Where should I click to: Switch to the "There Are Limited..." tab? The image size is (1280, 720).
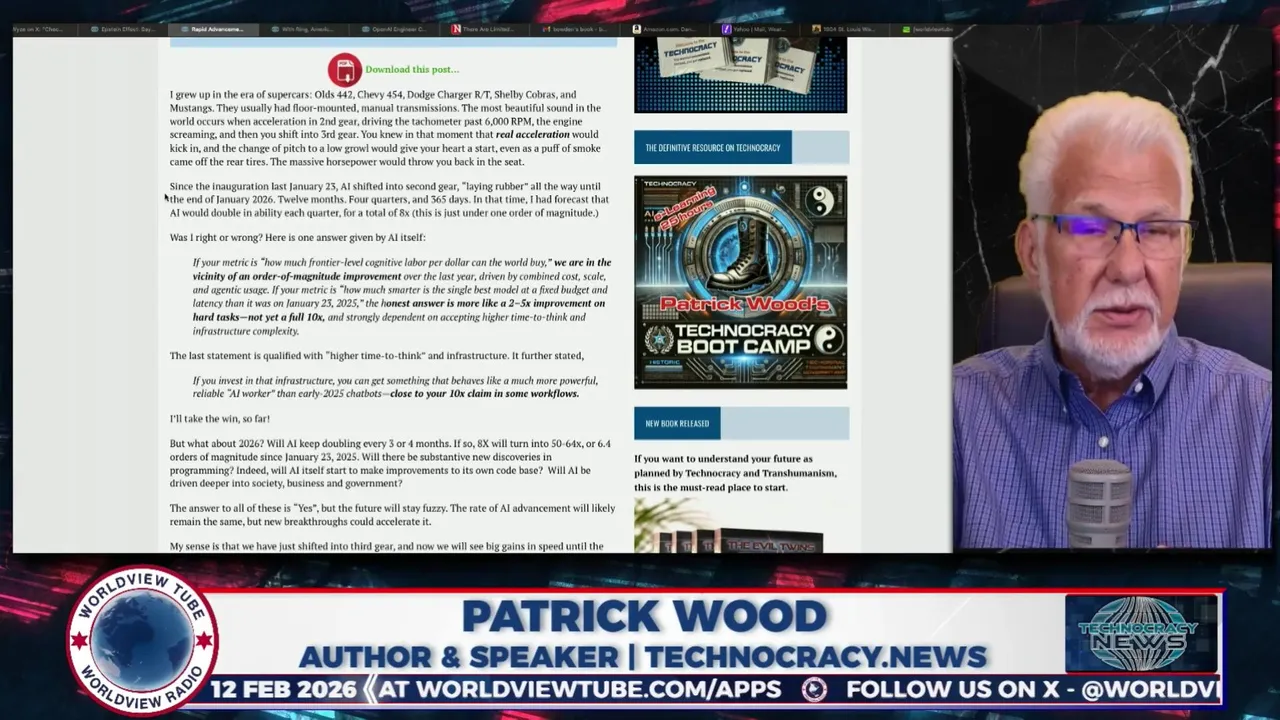pos(483,29)
